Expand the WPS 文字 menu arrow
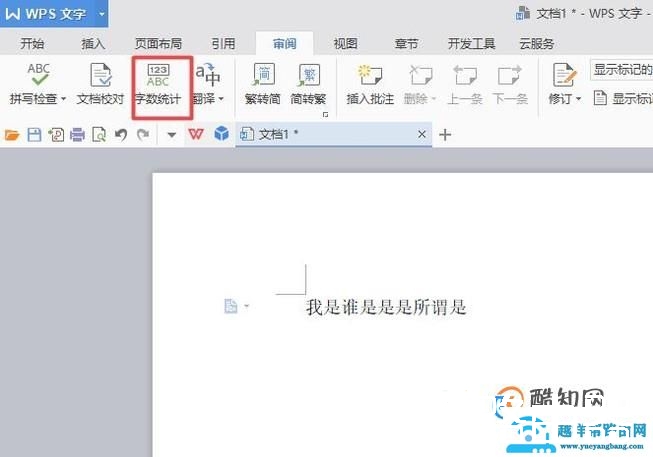 click(x=102, y=14)
